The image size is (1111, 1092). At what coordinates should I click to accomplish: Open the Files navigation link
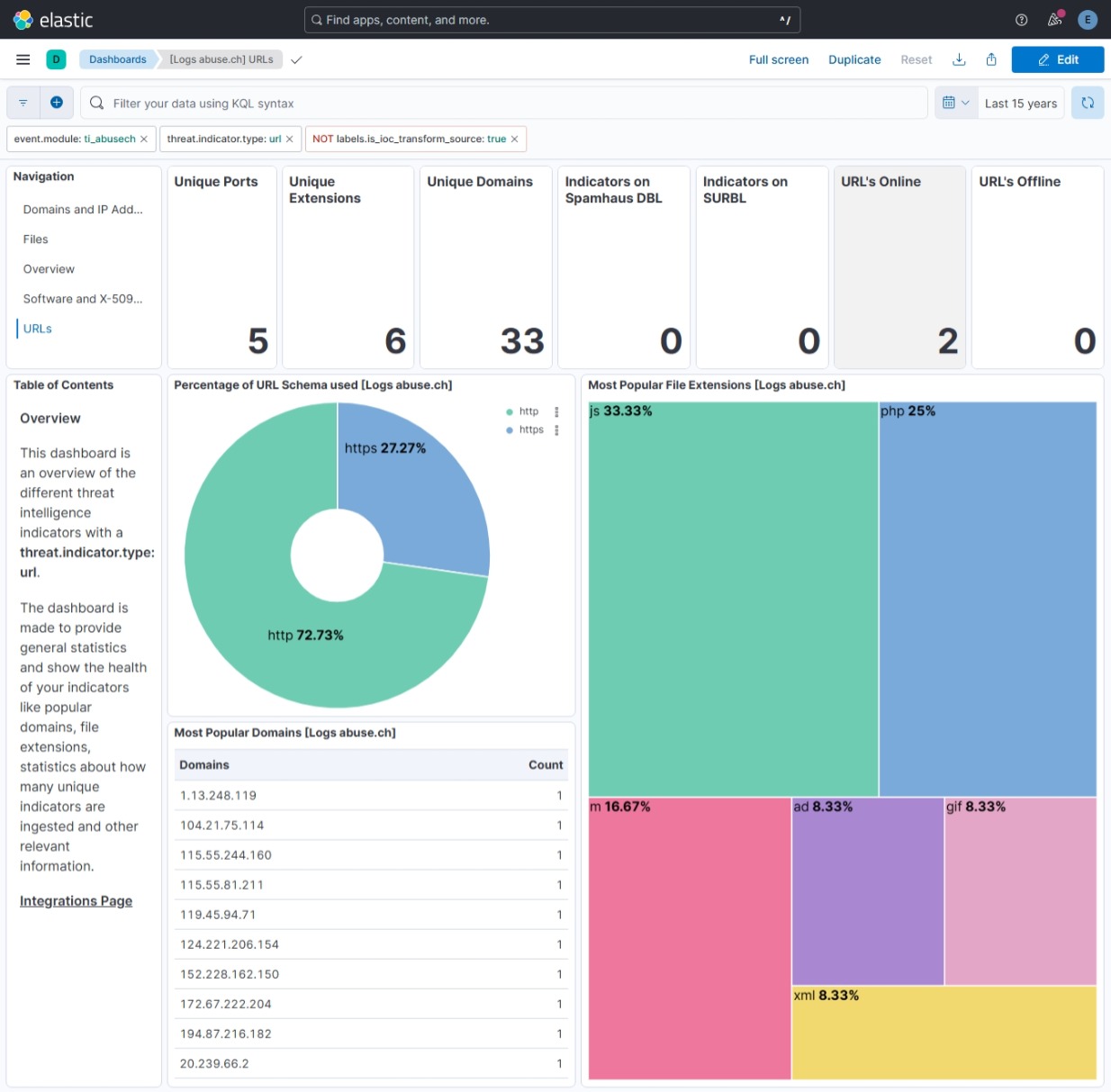tap(36, 239)
